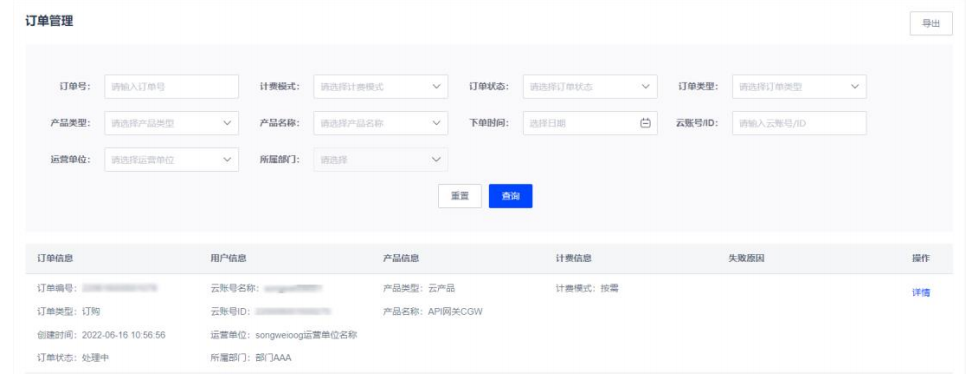
Task: Click the 下单时间 date picker field
Action: [590, 123]
